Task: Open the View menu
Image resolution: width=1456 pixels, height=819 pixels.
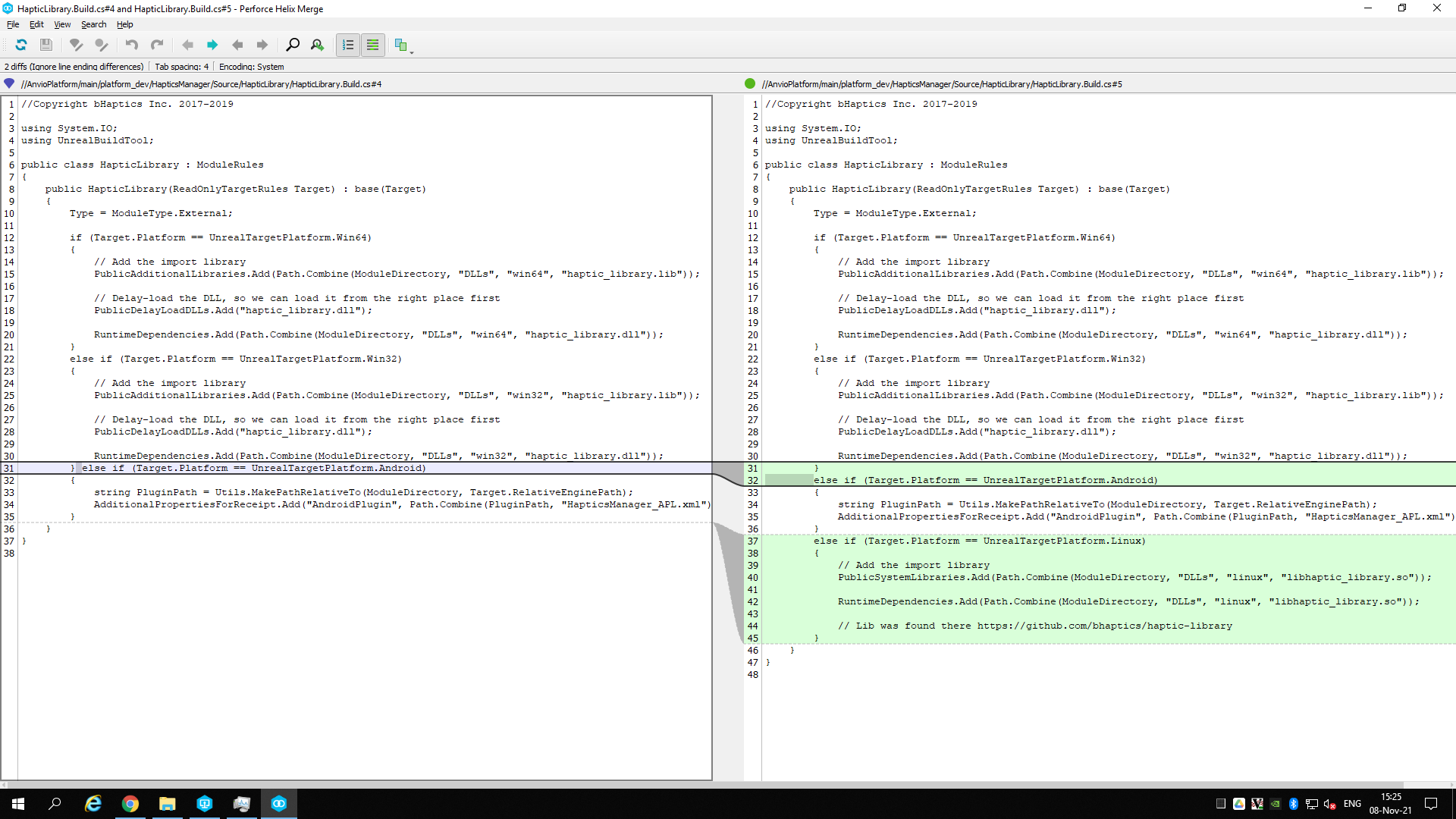Action: coord(62,24)
